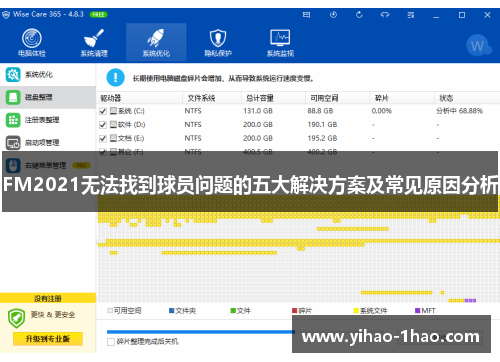The image size is (500, 362).
Task: Select 右键菜单管理 PRO sidebar item
Action: [x=48, y=165]
